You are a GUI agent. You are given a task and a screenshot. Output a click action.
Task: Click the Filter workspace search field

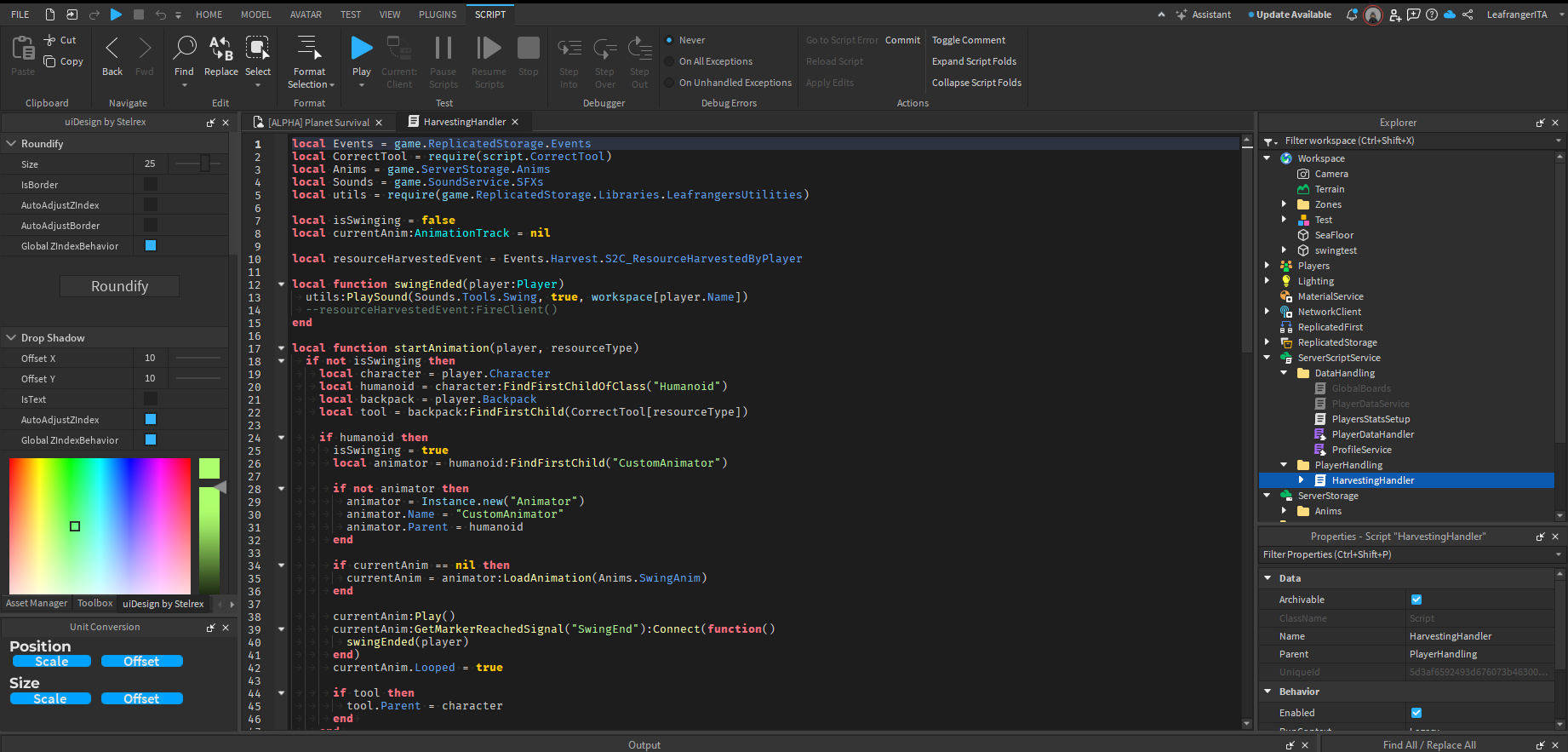pyautogui.click(x=1409, y=141)
